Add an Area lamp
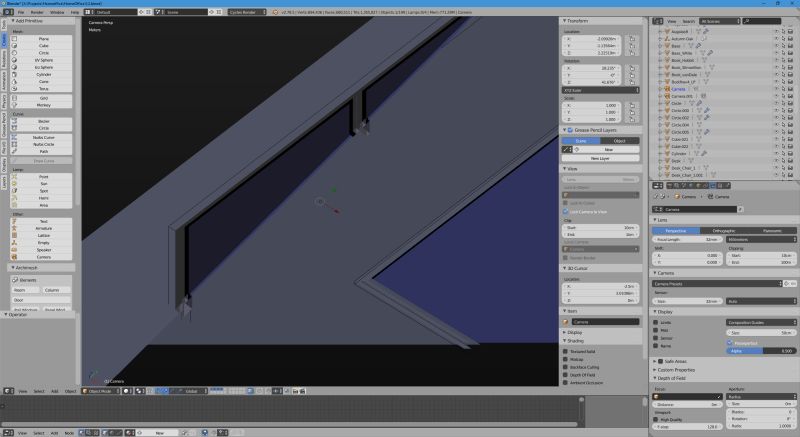Image resolution: width=800 pixels, height=437 pixels. click(41, 205)
